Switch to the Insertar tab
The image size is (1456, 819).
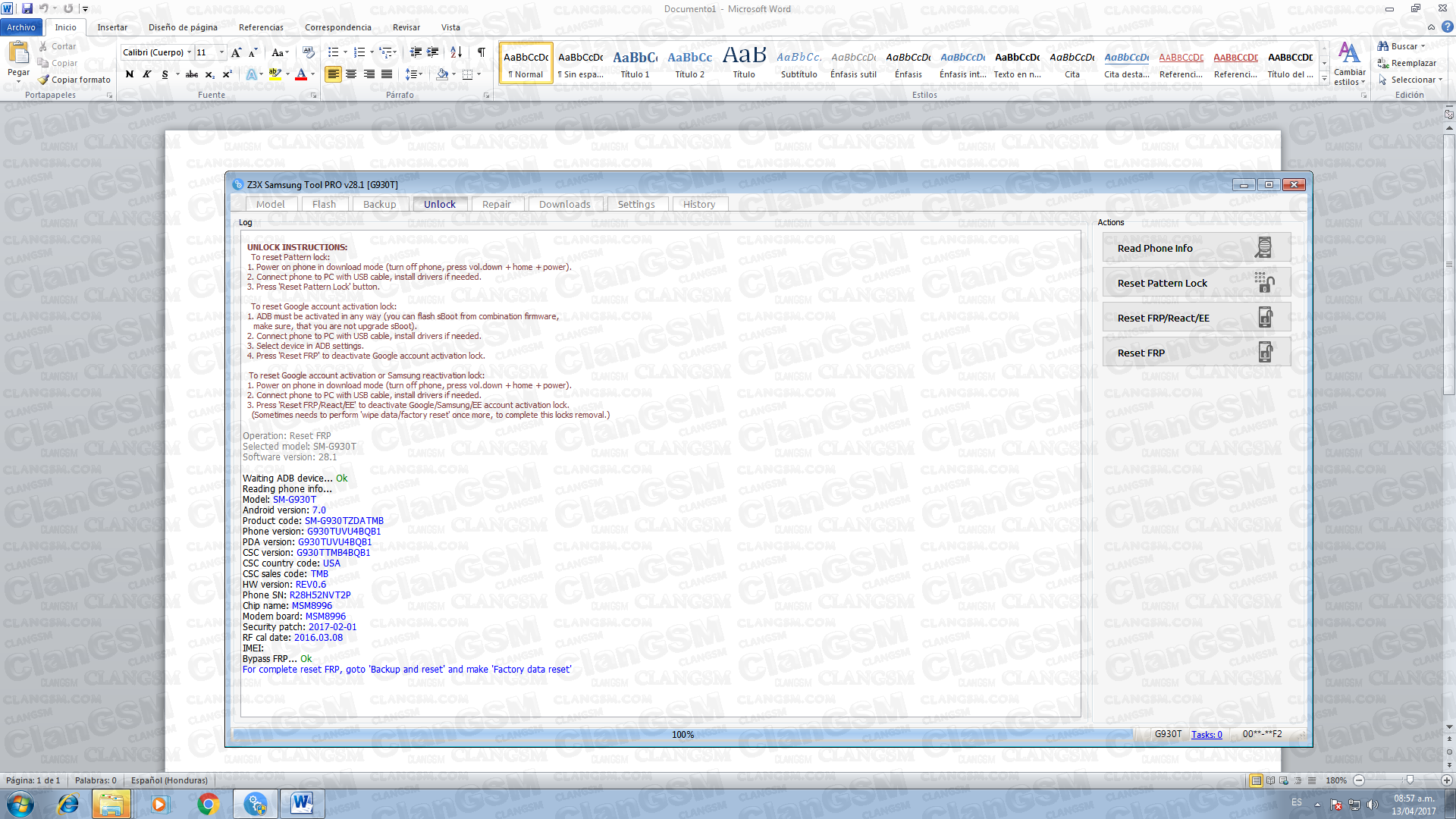coord(112,27)
